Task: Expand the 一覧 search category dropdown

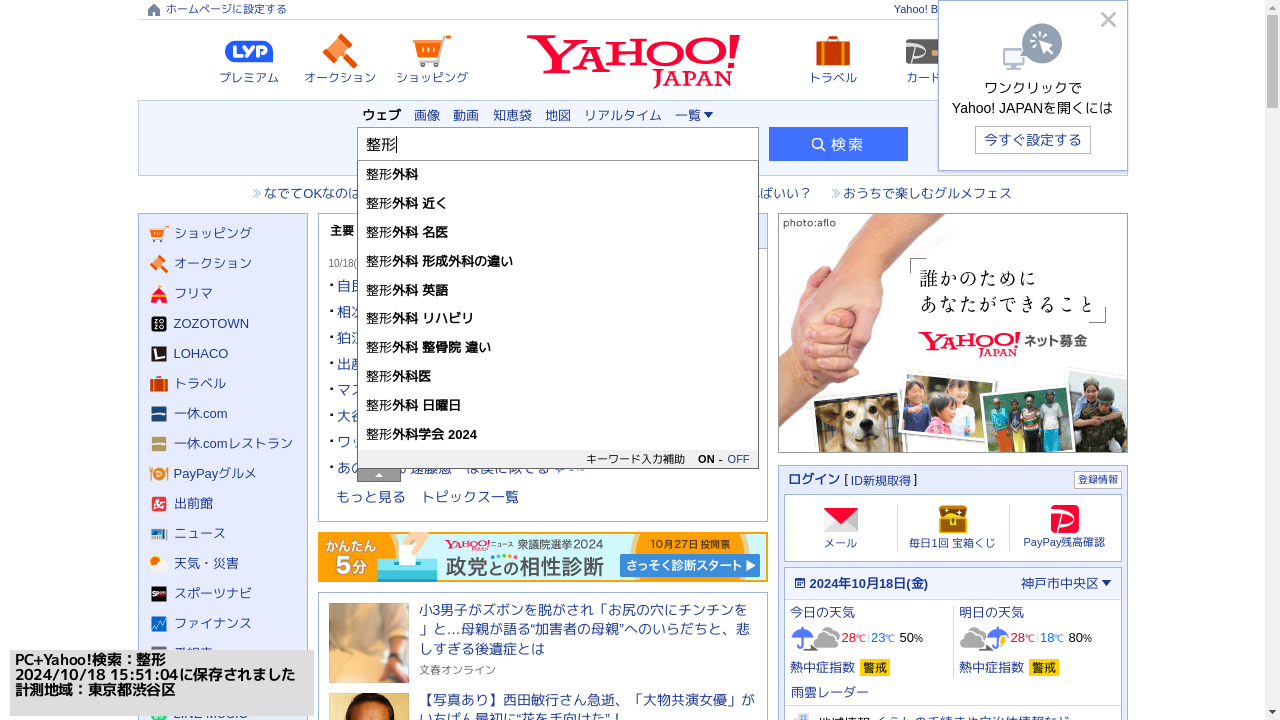Action: tap(694, 115)
